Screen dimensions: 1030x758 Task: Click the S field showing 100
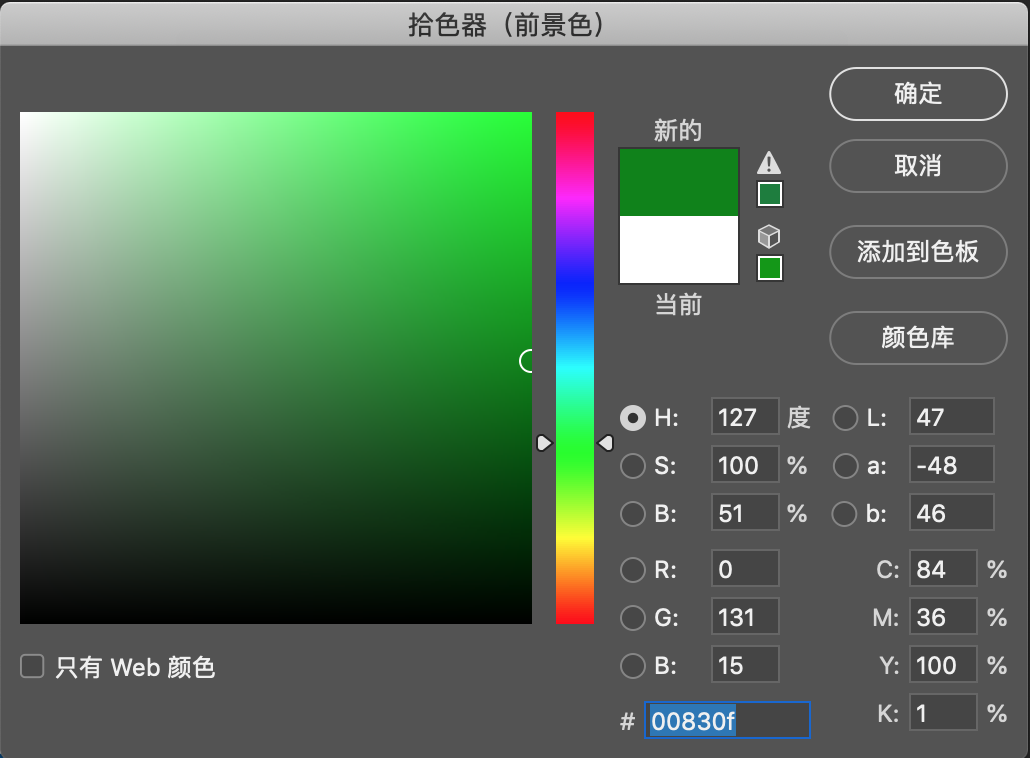745,464
